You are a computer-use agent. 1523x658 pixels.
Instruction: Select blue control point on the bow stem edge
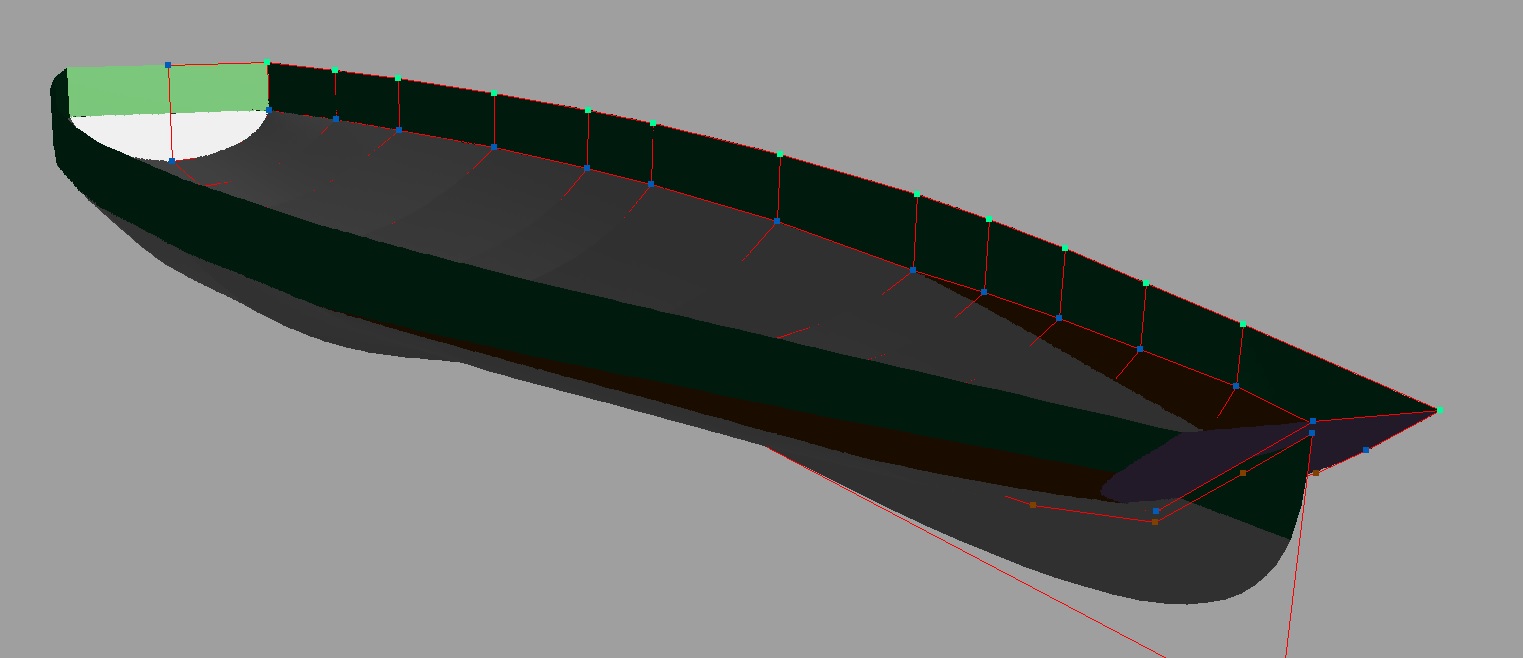(1366, 450)
